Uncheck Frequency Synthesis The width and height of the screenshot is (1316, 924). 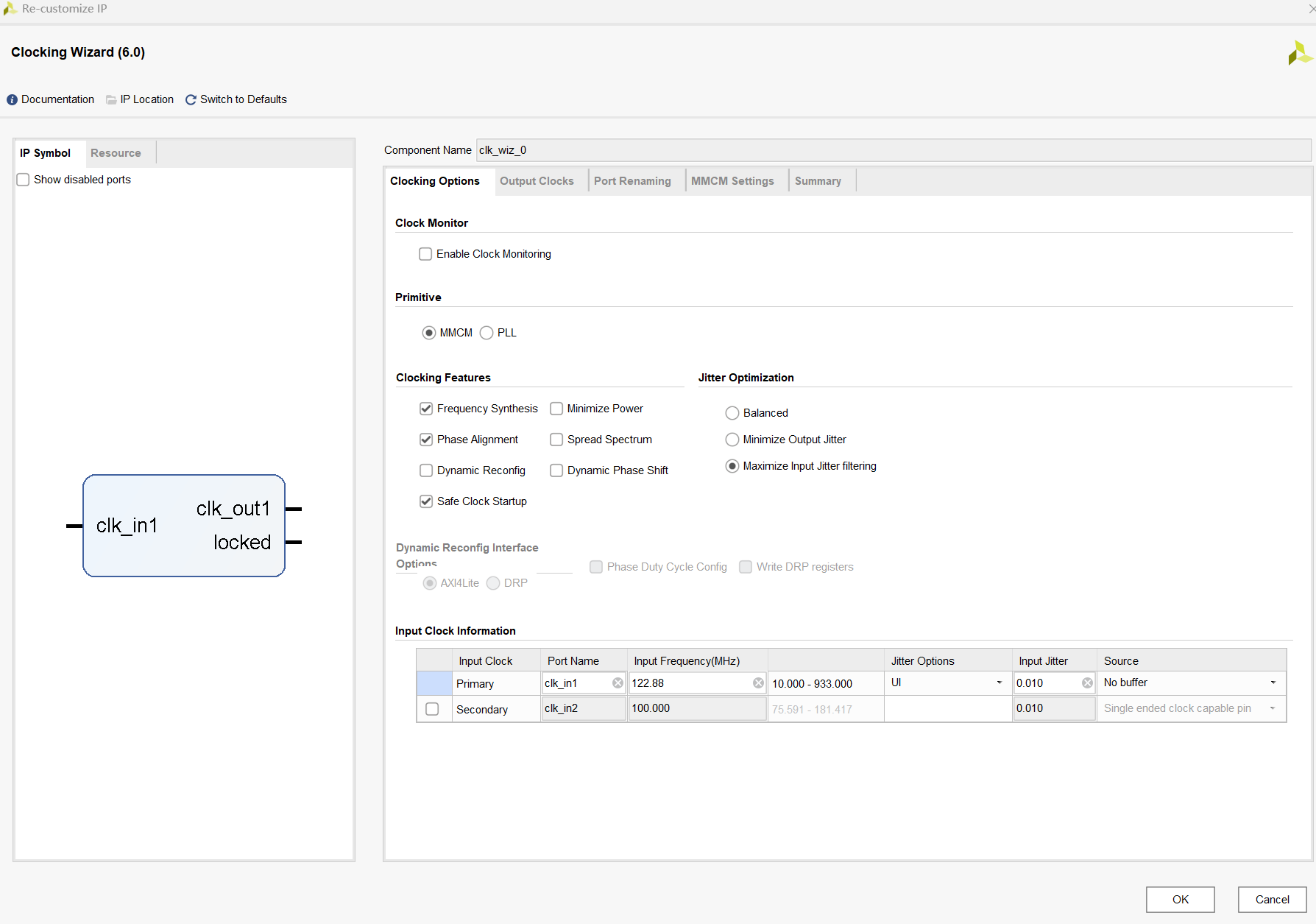426,409
